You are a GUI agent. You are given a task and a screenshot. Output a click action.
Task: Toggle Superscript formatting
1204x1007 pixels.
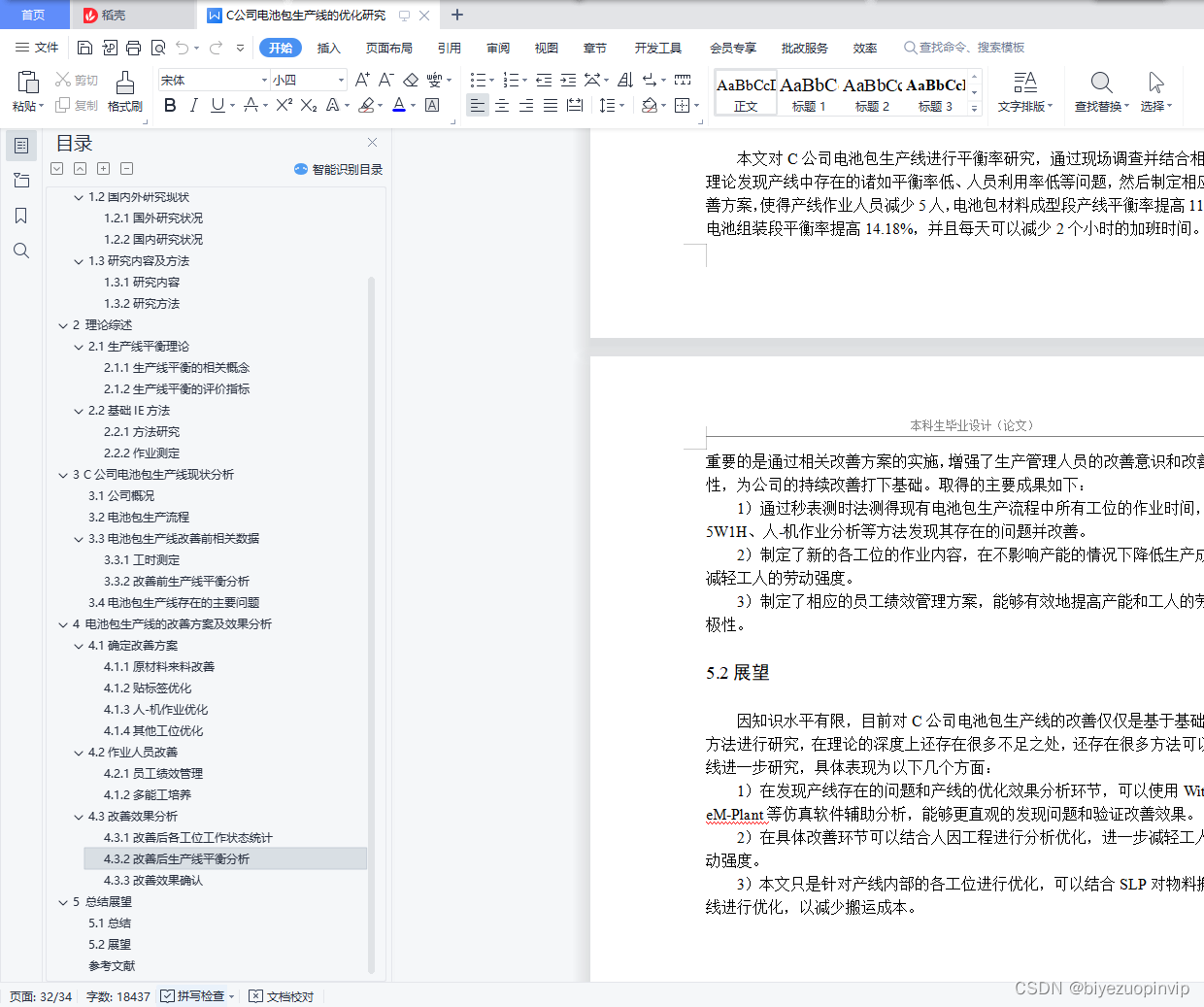[284, 105]
